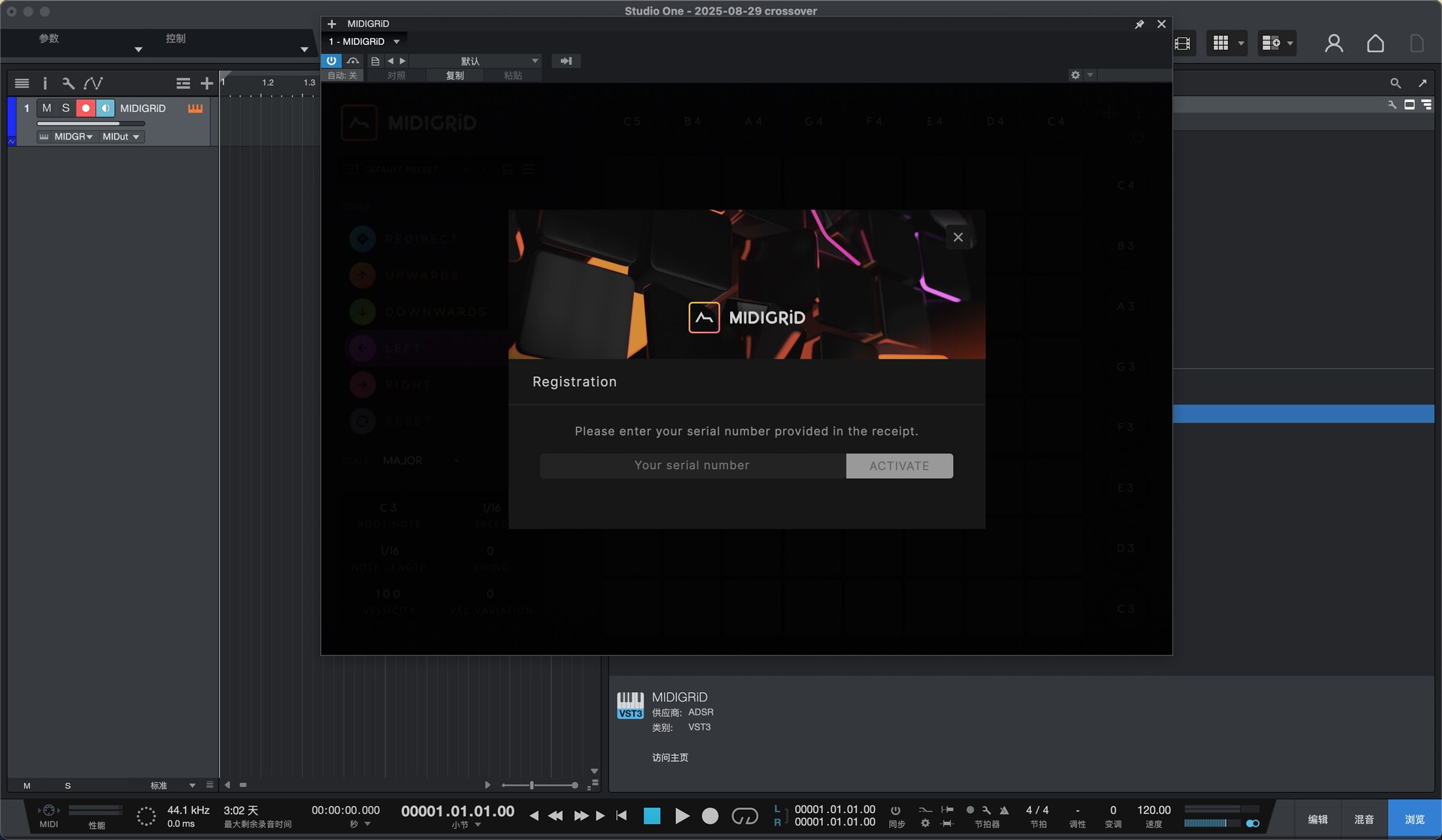1442x840 pixels.
Task: Toggle the 同步 sync power icon
Action: (x=895, y=811)
